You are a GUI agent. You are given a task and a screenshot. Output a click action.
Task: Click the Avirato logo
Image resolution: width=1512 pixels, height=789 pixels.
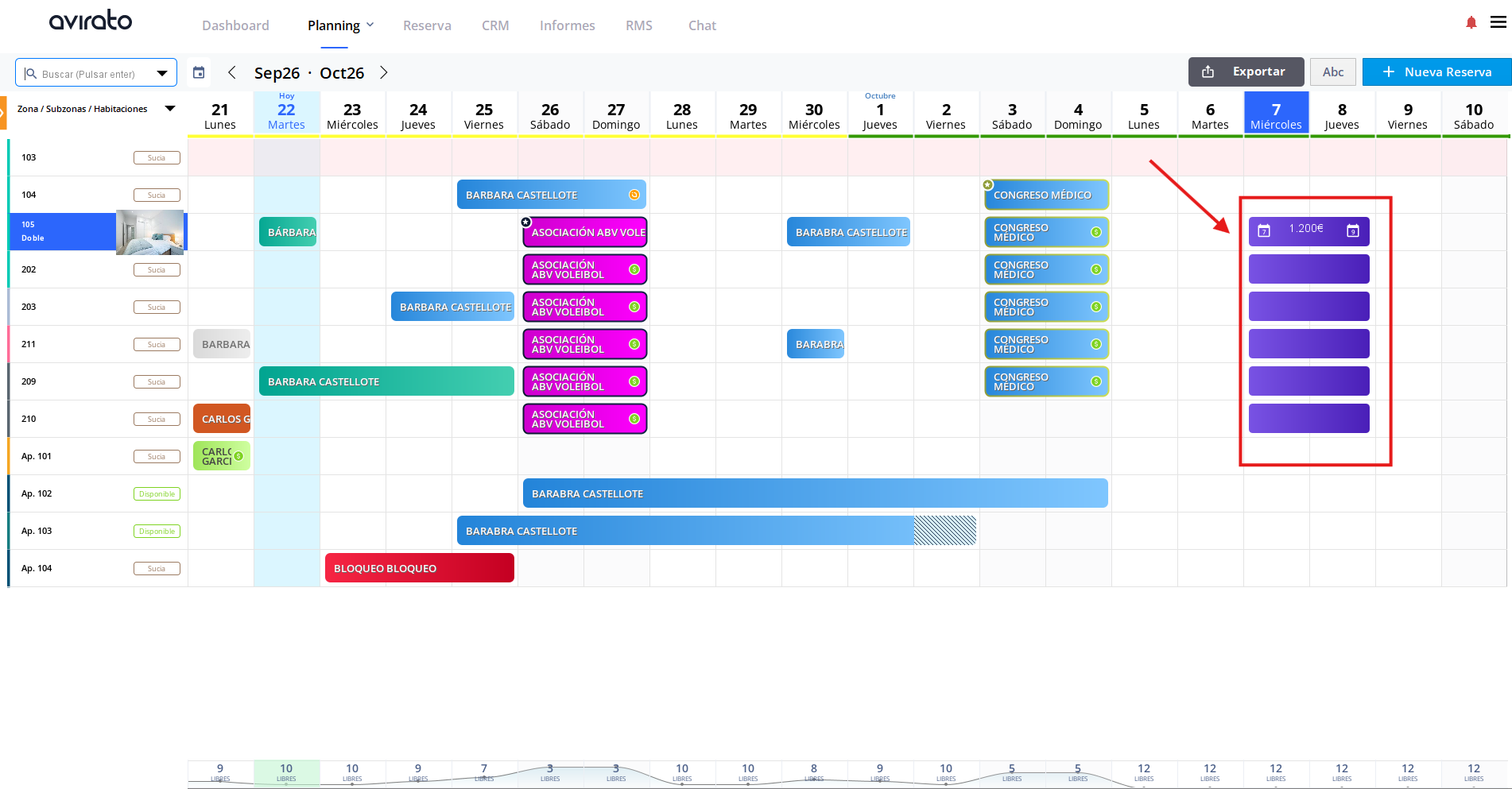pos(91,21)
